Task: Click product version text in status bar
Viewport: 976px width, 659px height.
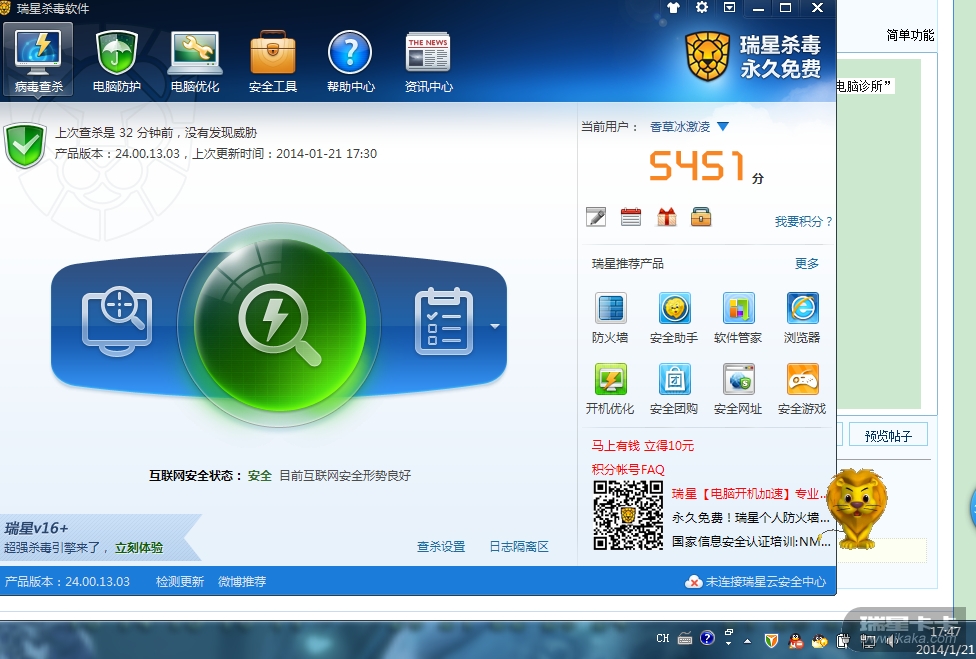Action: [x=67, y=582]
